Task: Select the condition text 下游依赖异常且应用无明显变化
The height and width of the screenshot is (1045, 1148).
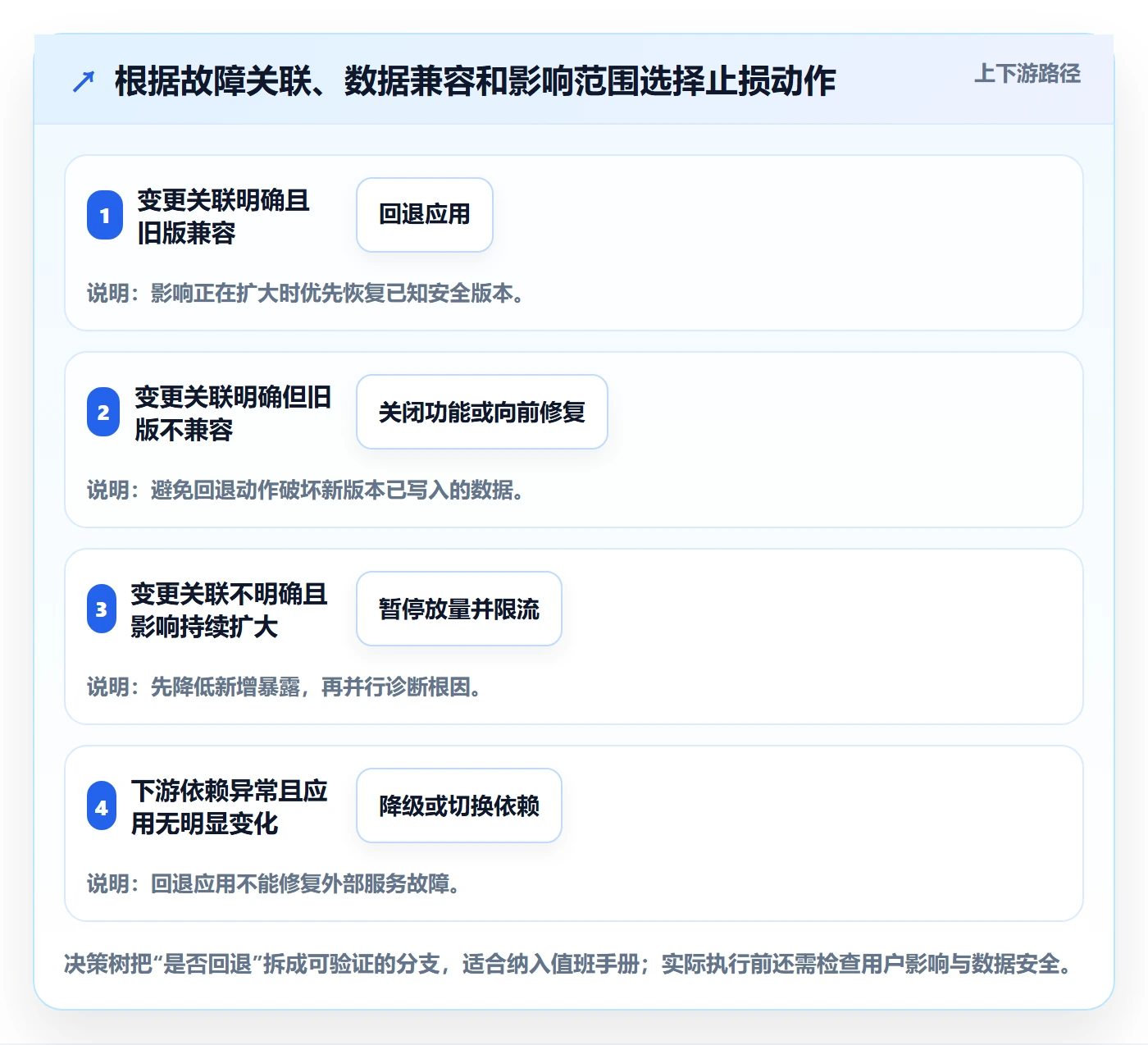Action: [229, 806]
